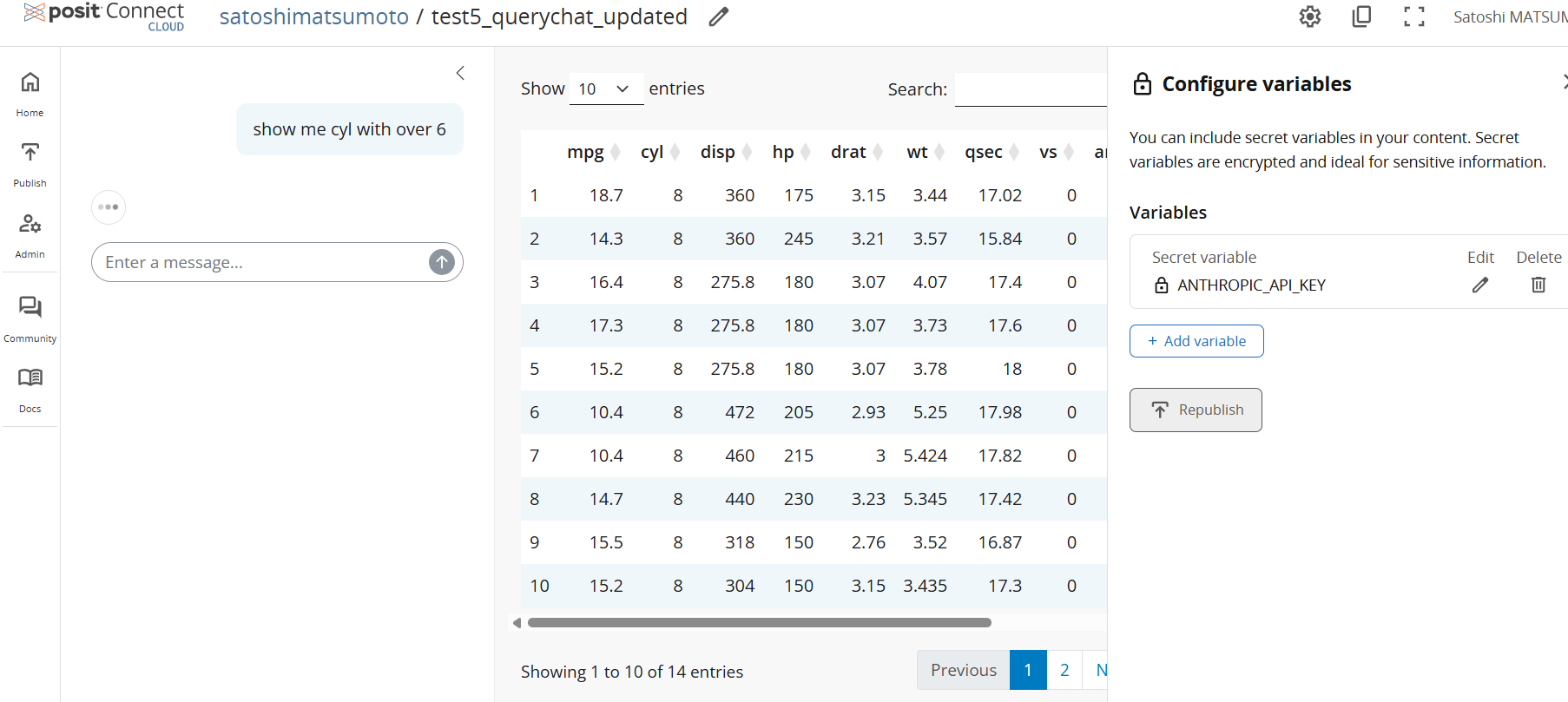Open settings gear icon in header
Viewport: 1568px width, 702px height.
coord(1309,16)
